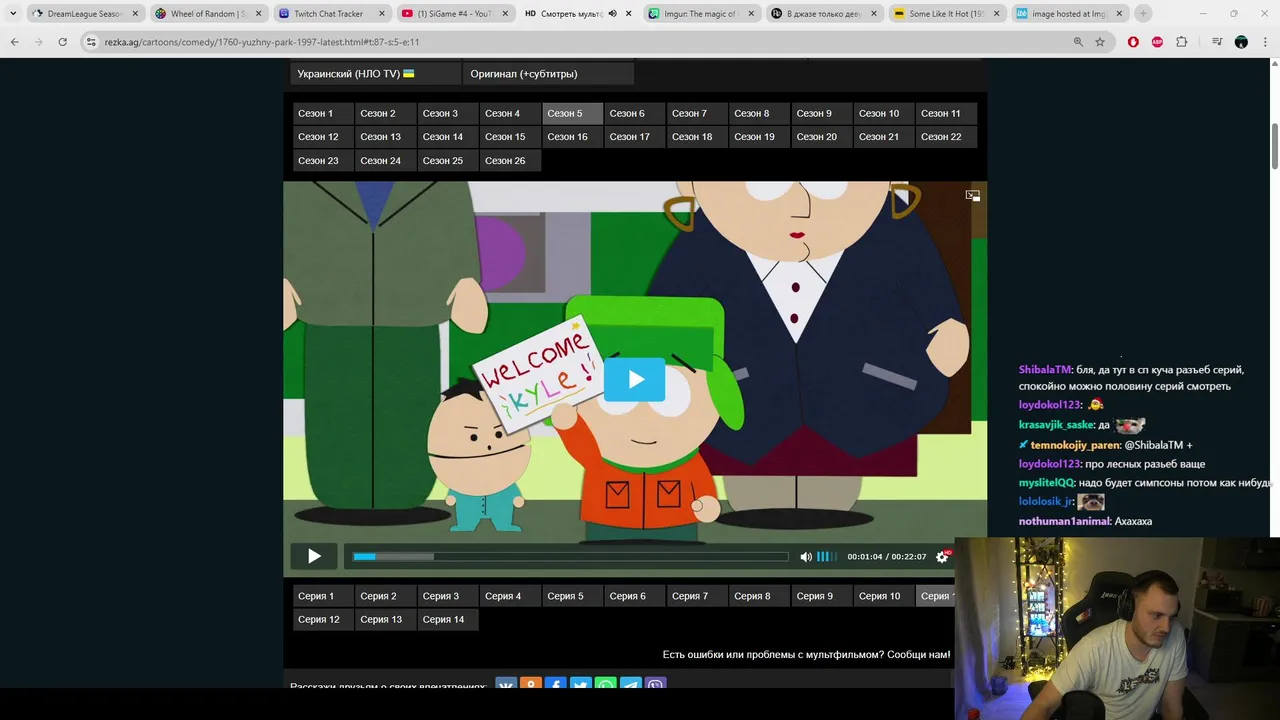Choose Серия 1 episode
1280x720 pixels.
pyautogui.click(x=322, y=596)
